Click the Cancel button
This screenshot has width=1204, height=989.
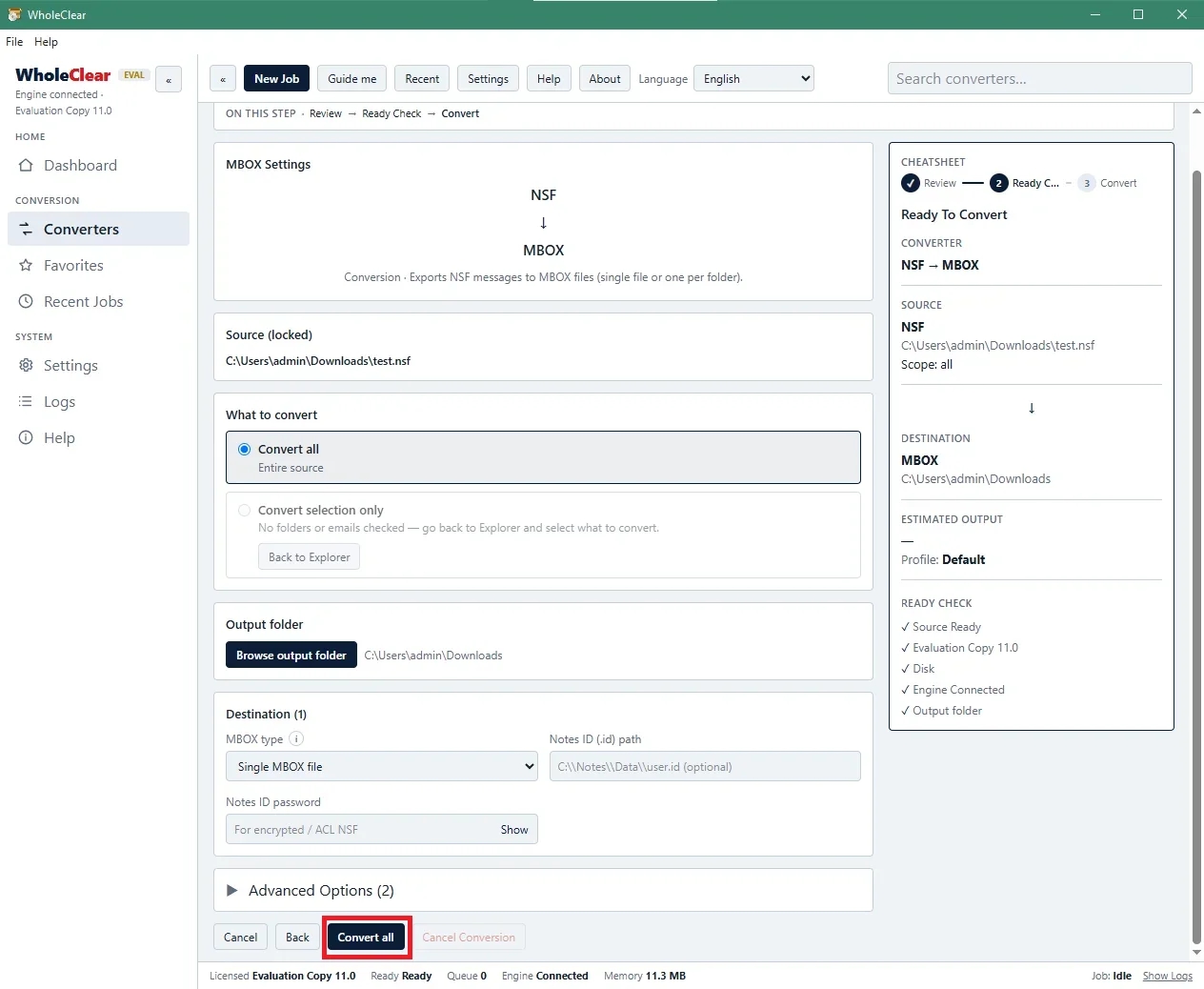240,938
